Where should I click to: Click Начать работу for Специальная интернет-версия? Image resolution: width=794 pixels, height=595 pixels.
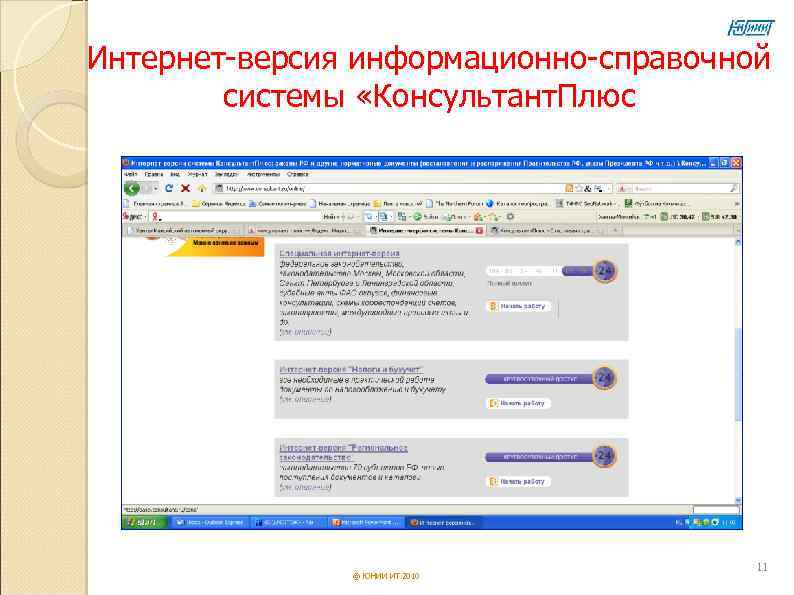[x=518, y=306]
